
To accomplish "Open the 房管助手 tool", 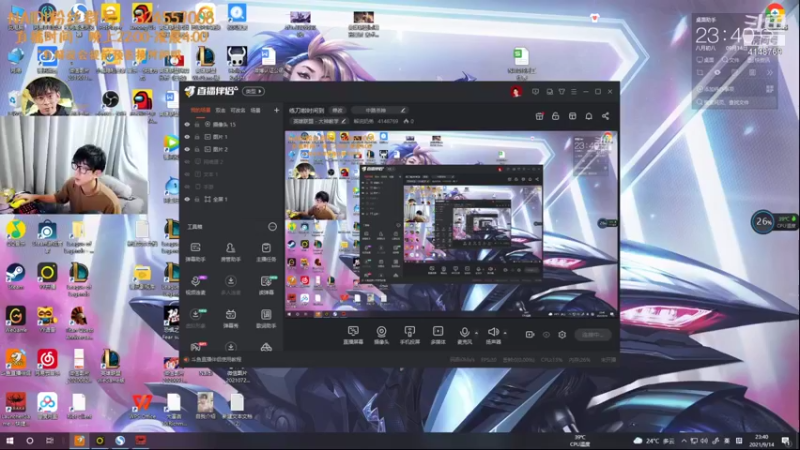I will 231,252.
